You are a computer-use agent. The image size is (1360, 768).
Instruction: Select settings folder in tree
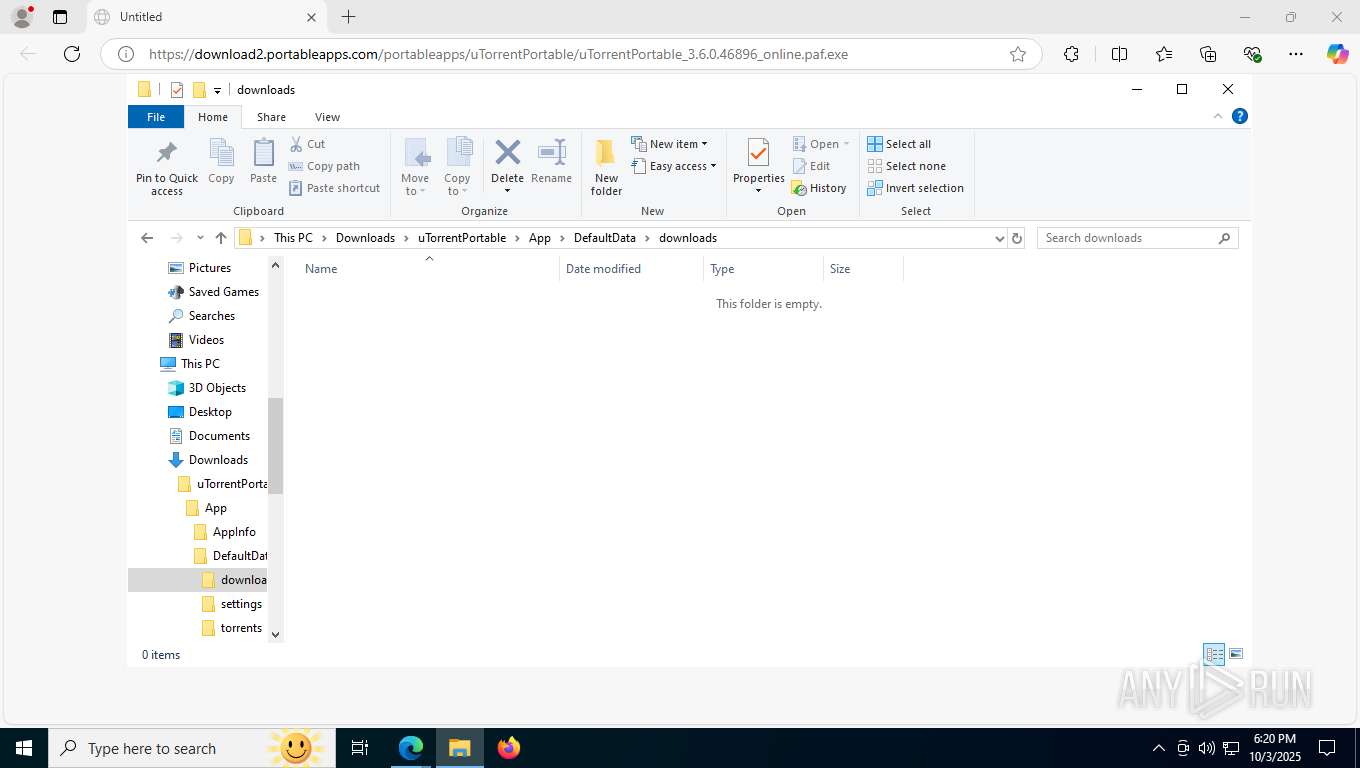241,604
